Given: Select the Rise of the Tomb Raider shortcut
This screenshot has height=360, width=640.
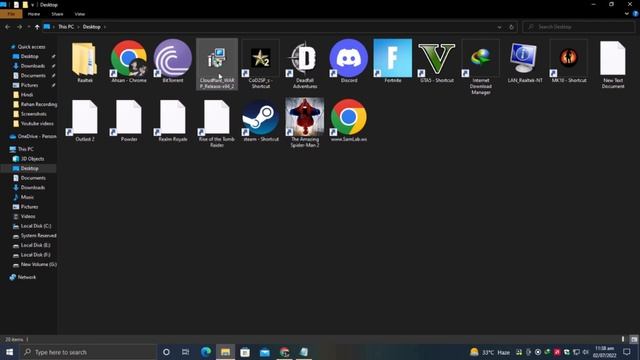Looking at the screenshot, I should pyautogui.click(x=217, y=117).
